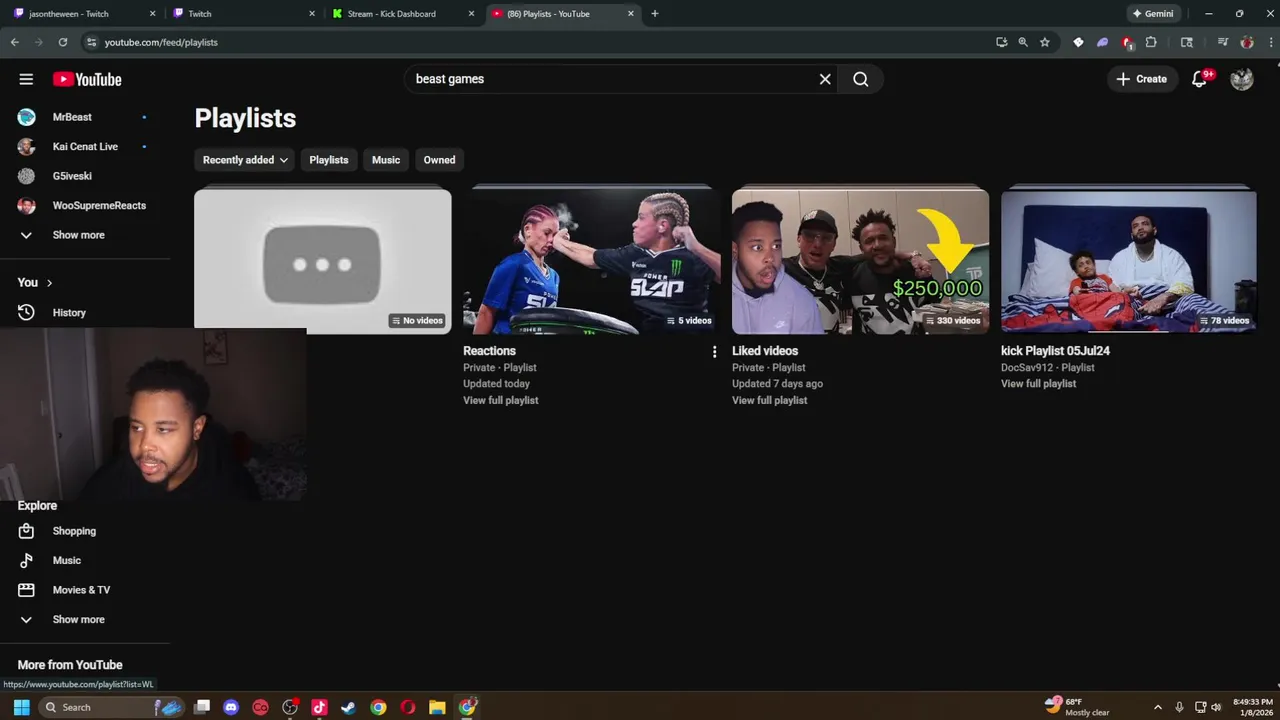
Task: Click the Gemini button in Chrome
Action: (x=1152, y=14)
